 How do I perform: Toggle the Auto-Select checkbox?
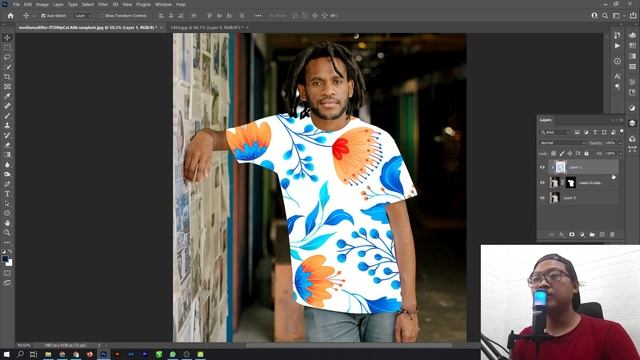point(43,16)
